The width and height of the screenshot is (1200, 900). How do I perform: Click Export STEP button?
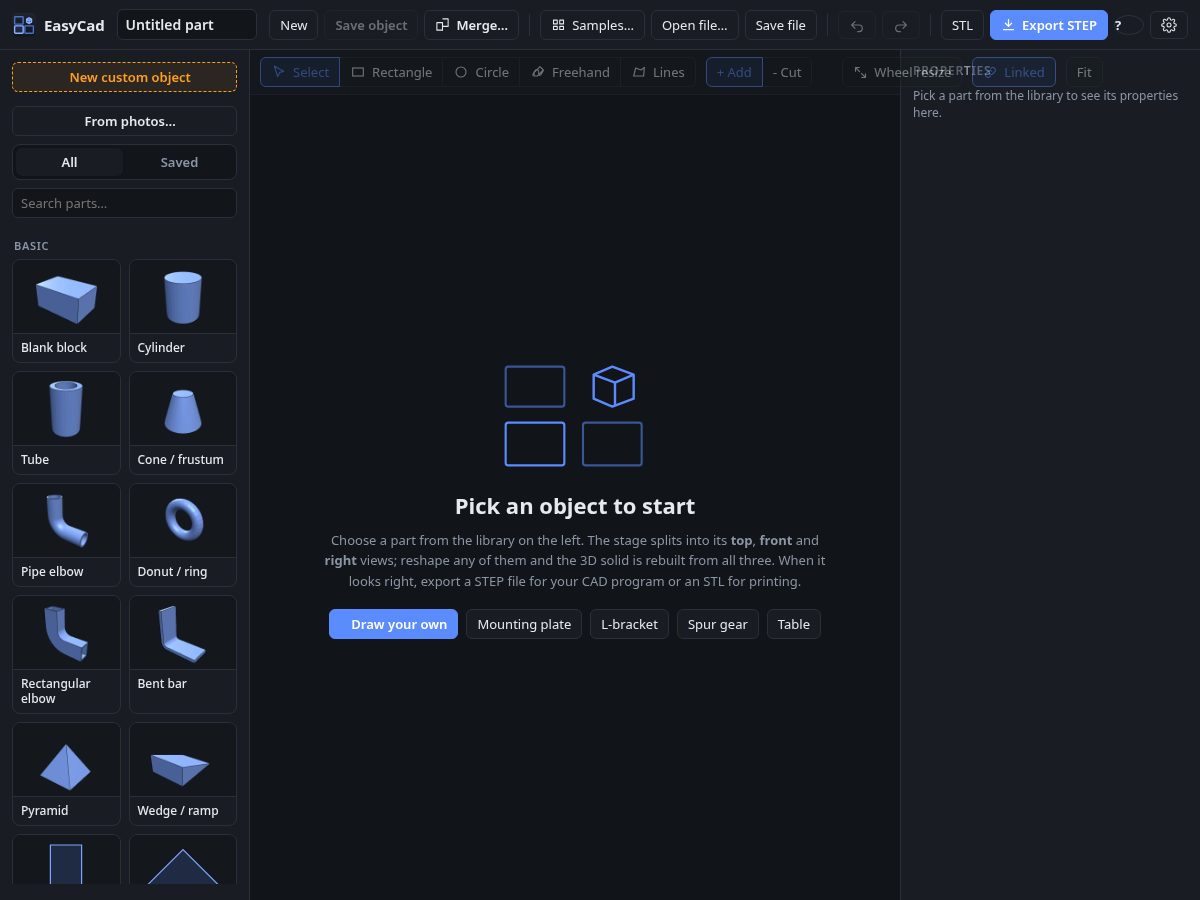(x=1048, y=25)
